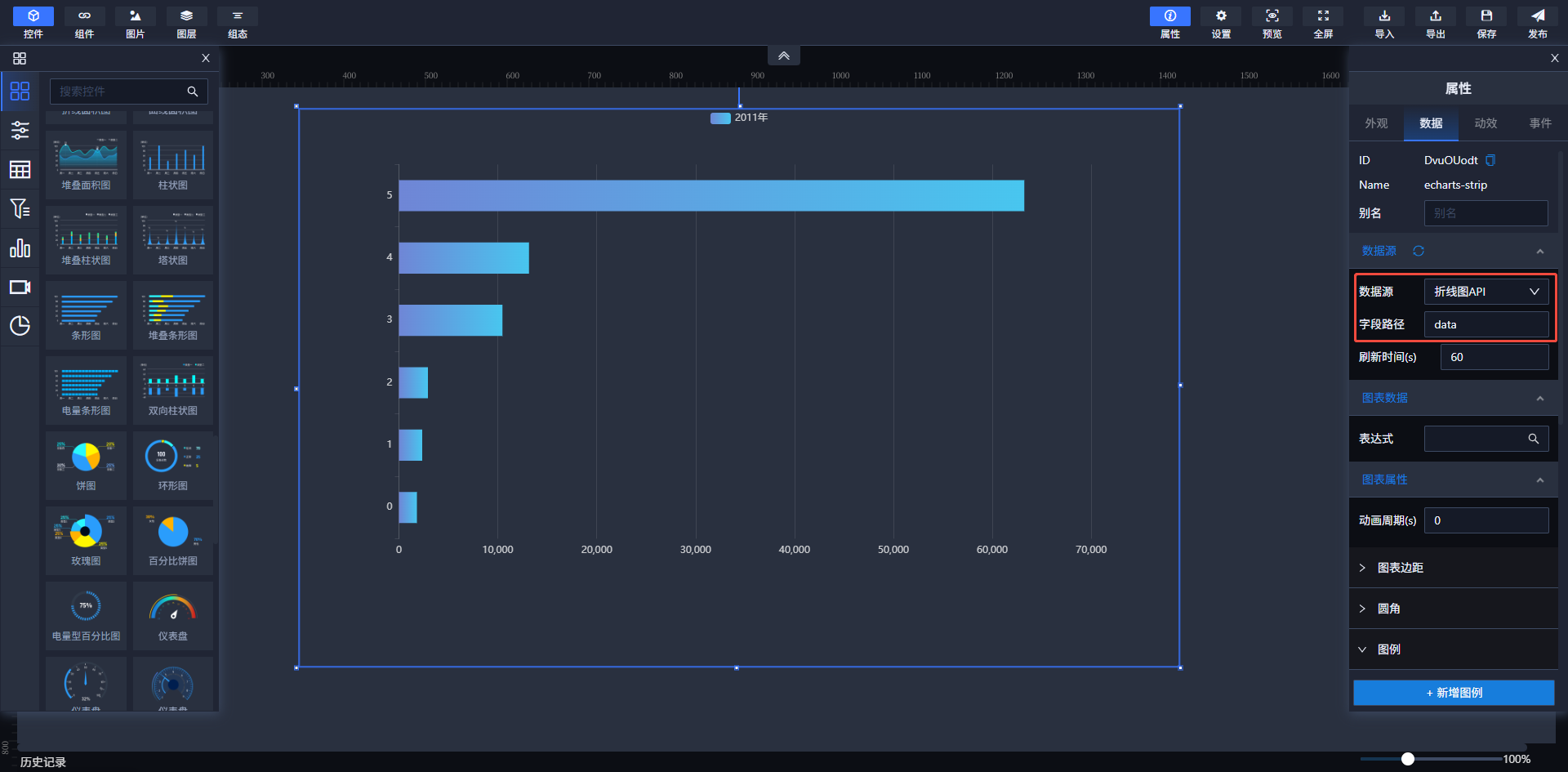This screenshot has height=772, width=1568.
Task: Click the 预览 preview icon
Action: pyautogui.click(x=1272, y=23)
